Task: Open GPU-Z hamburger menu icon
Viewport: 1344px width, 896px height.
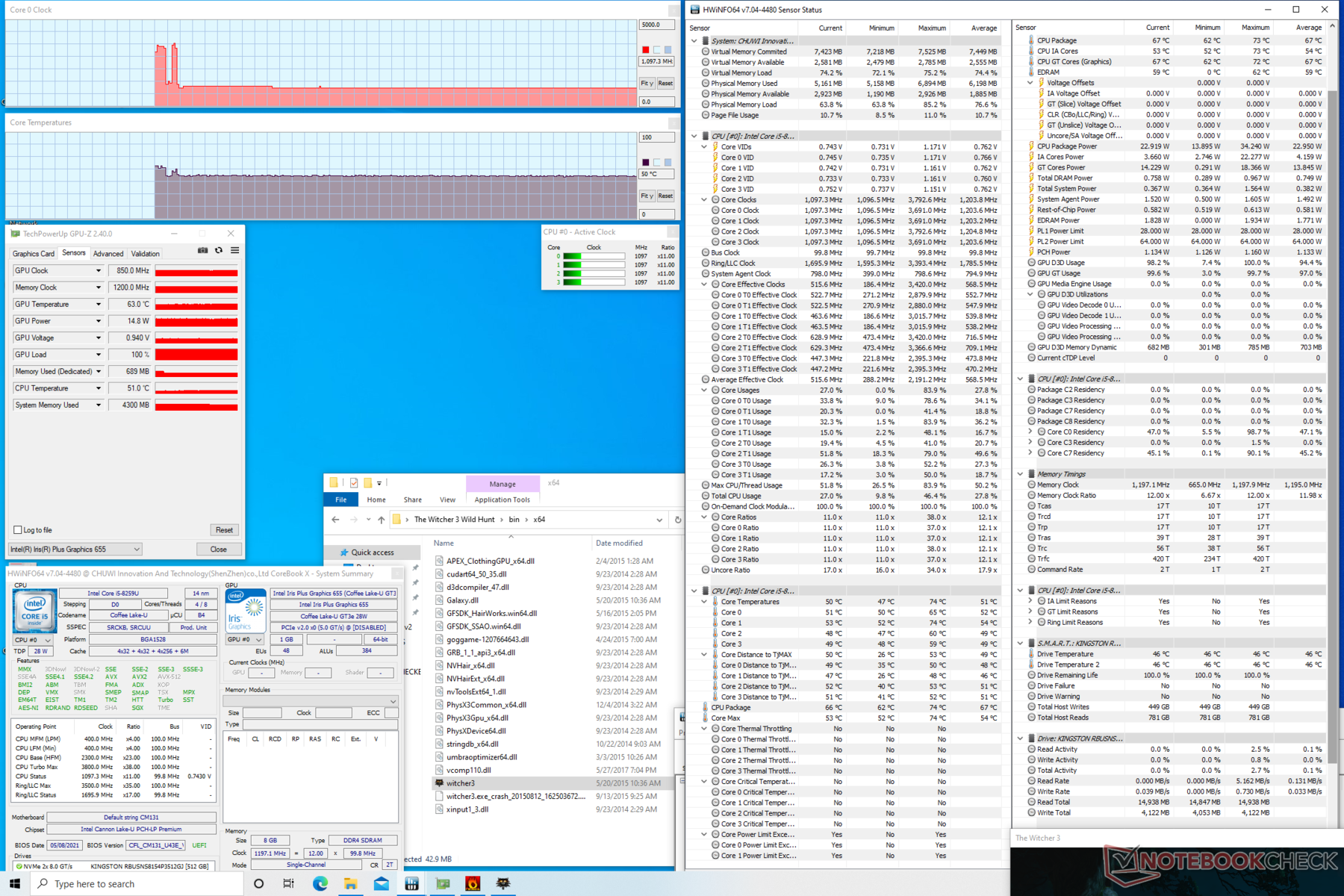Action: pyautogui.click(x=234, y=251)
